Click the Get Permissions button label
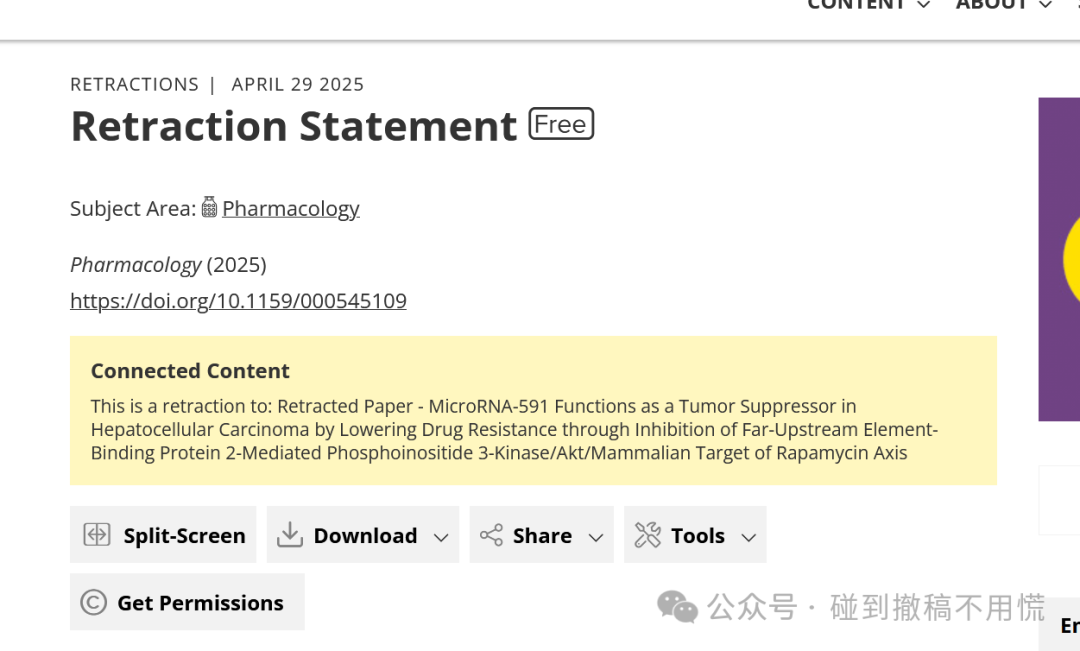This screenshot has width=1080, height=651. coord(200,603)
